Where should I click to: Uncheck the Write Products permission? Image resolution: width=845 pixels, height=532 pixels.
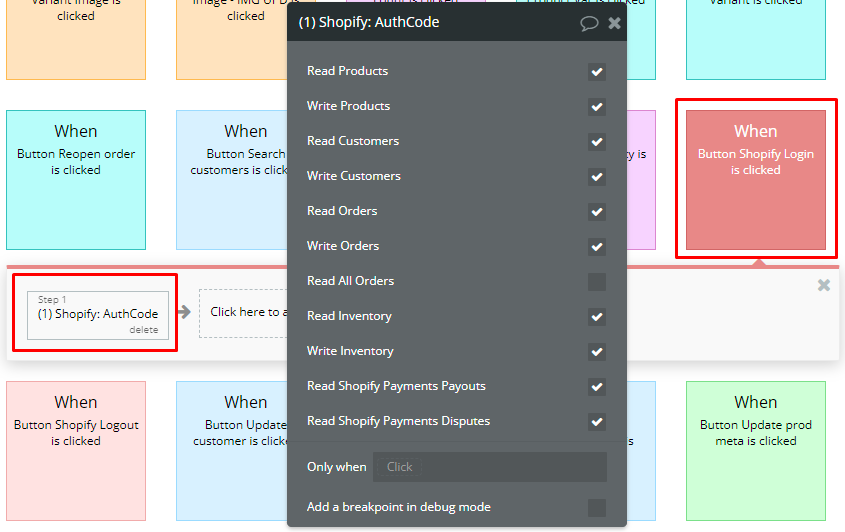point(597,107)
